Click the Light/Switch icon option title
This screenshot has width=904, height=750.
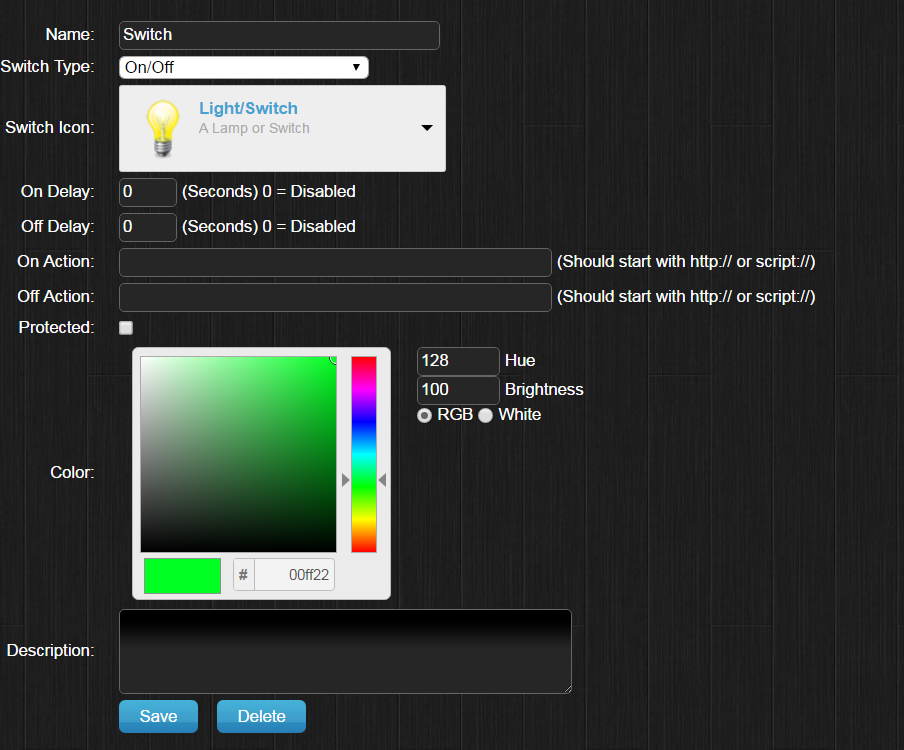tap(248, 108)
